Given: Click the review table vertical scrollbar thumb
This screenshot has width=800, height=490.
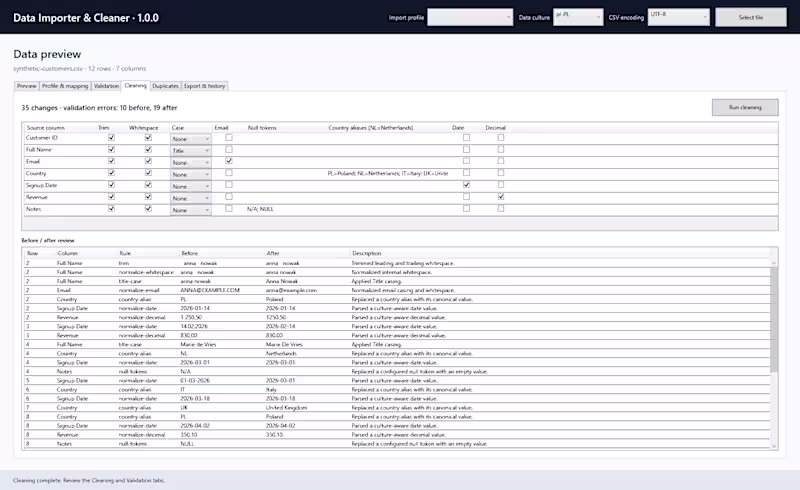Looking at the screenshot, I should coord(774,319).
